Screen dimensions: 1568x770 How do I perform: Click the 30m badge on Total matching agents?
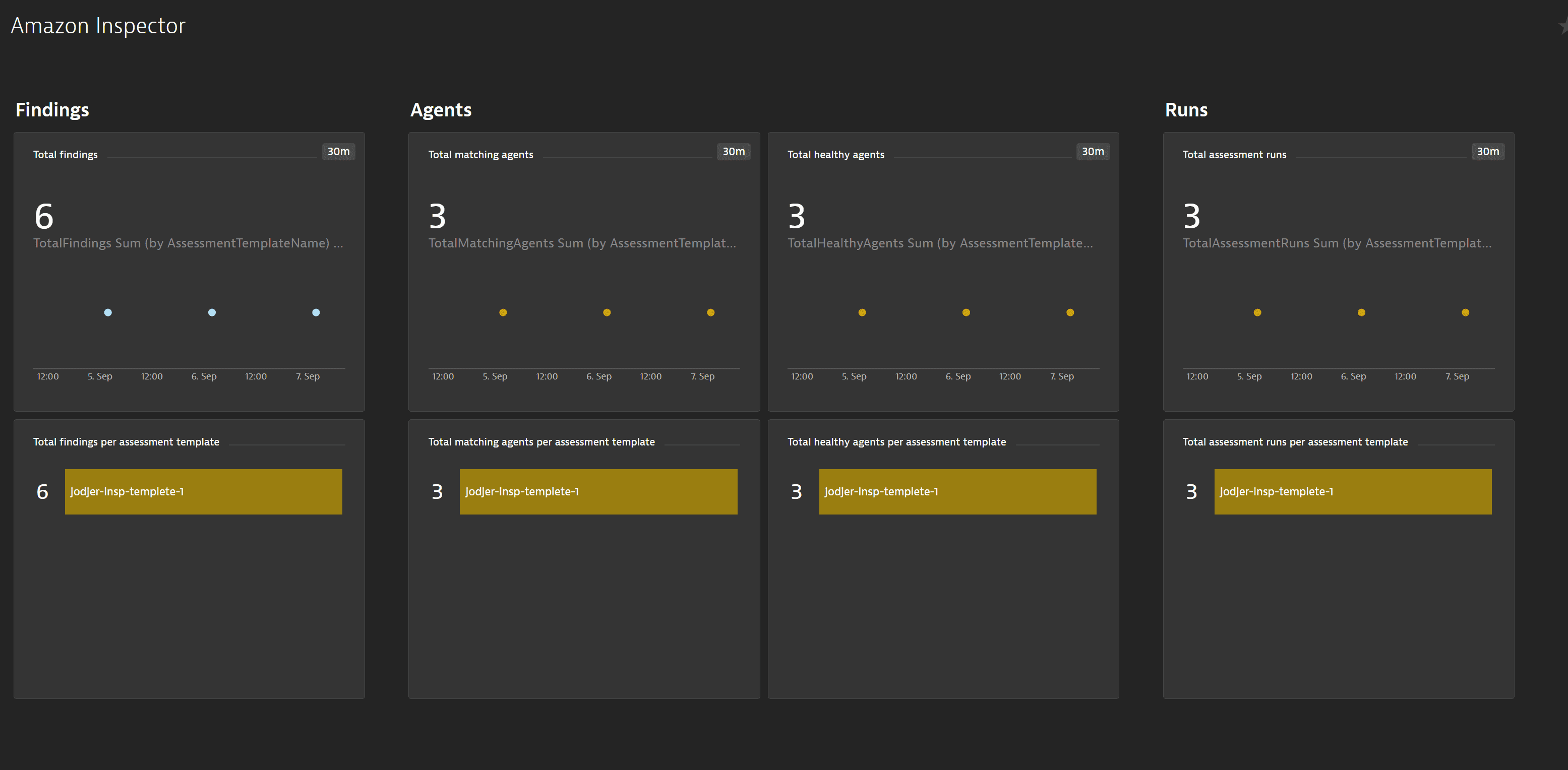[x=734, y=152]
